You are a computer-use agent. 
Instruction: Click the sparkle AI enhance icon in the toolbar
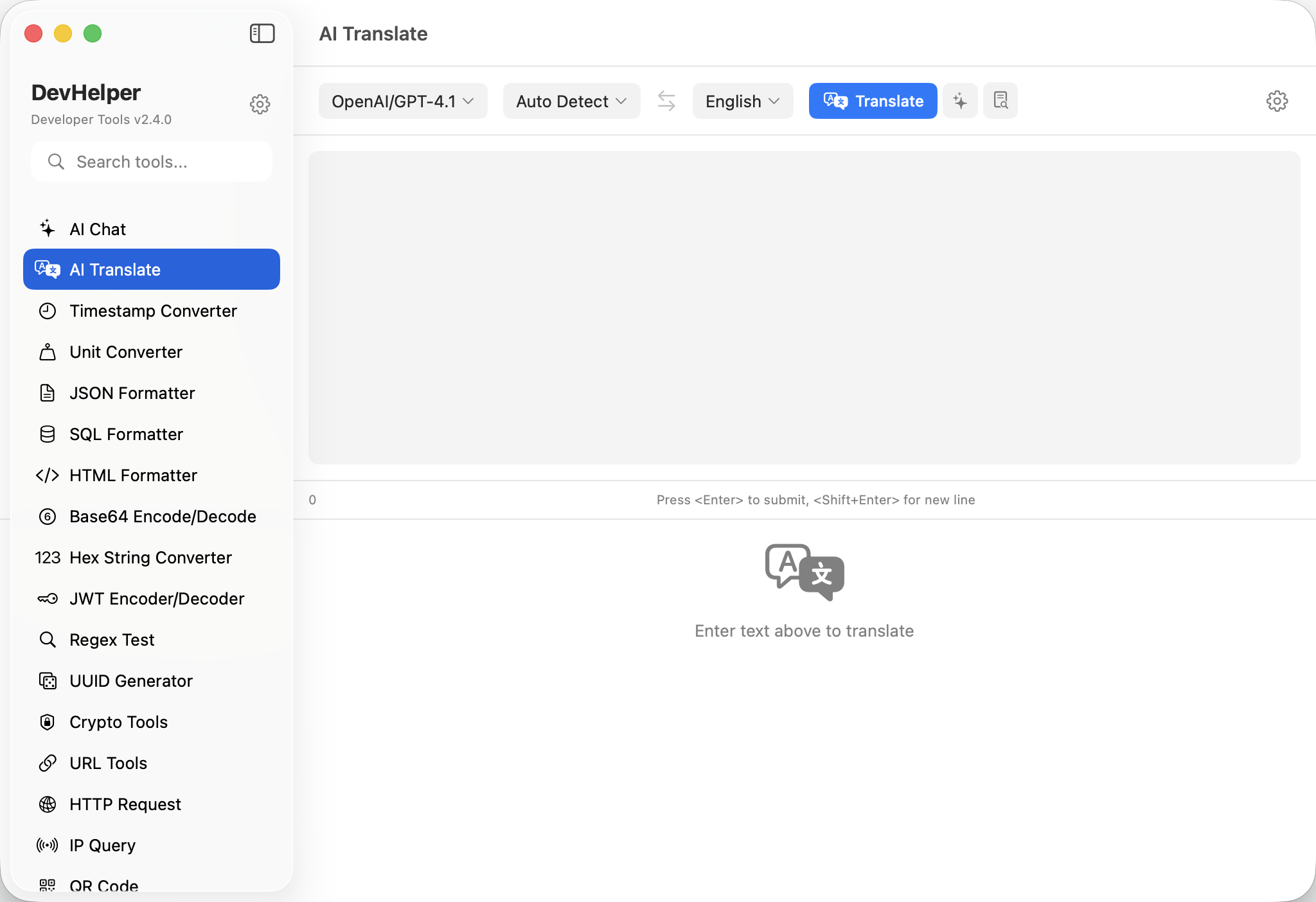click(x=960, y=101)
